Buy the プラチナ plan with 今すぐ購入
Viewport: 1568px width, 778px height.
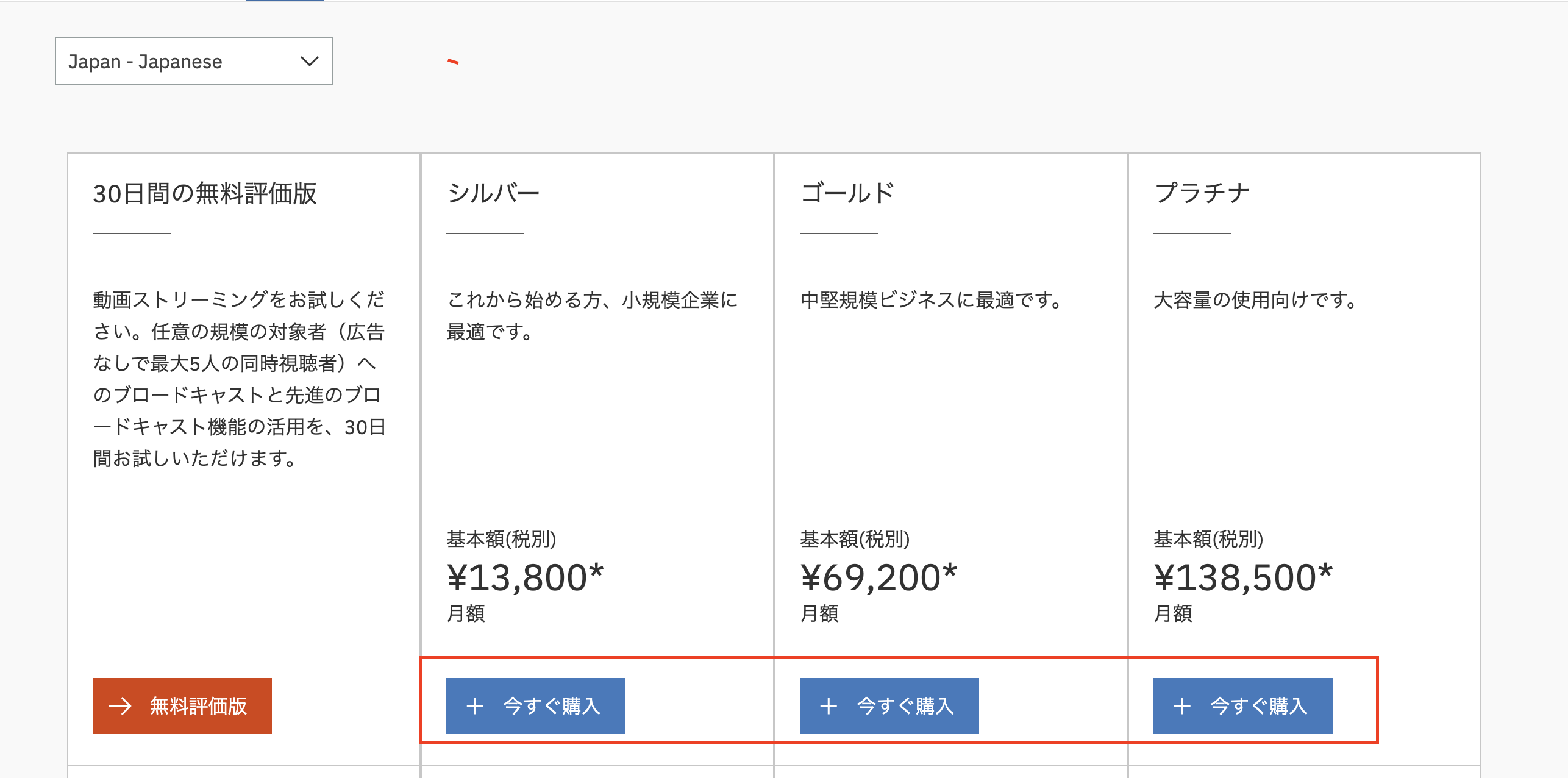pos(1243,706)
